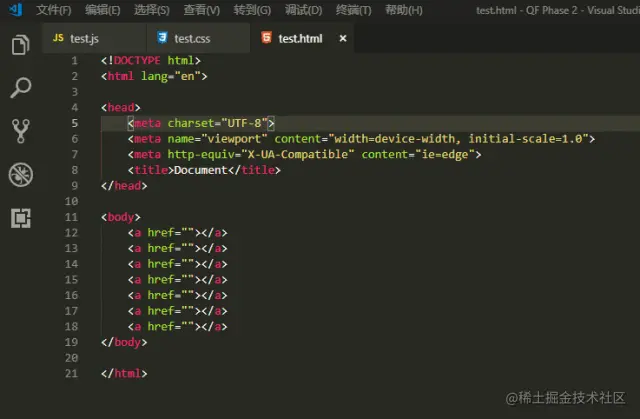Image resolution: width=640 pixels, height=419 pixels.
Task: Open the Source Control view
Action: coord(20,131)
